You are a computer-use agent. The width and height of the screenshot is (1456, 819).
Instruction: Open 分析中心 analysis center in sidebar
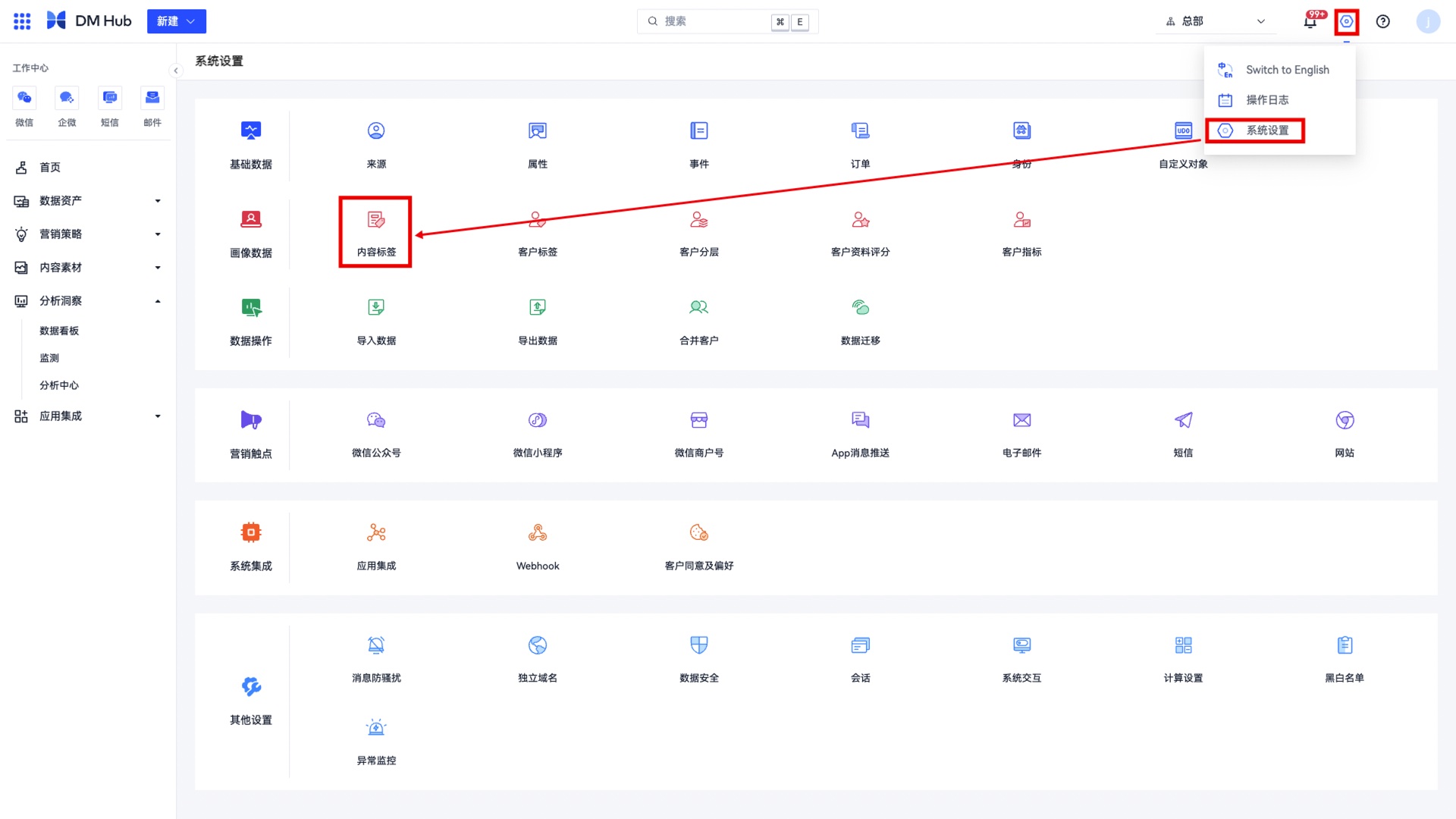point(59,385)
